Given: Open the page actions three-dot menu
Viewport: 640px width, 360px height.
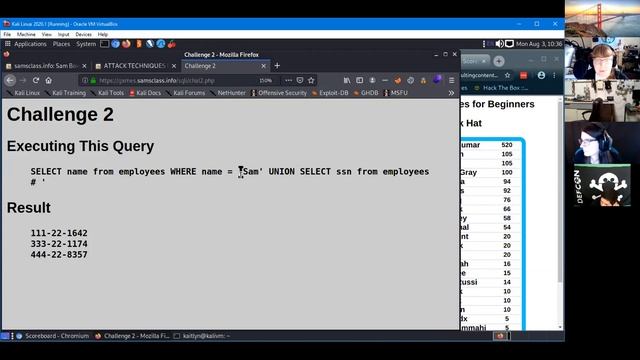Looking at the screenshot, I should [x=288, y=80].
